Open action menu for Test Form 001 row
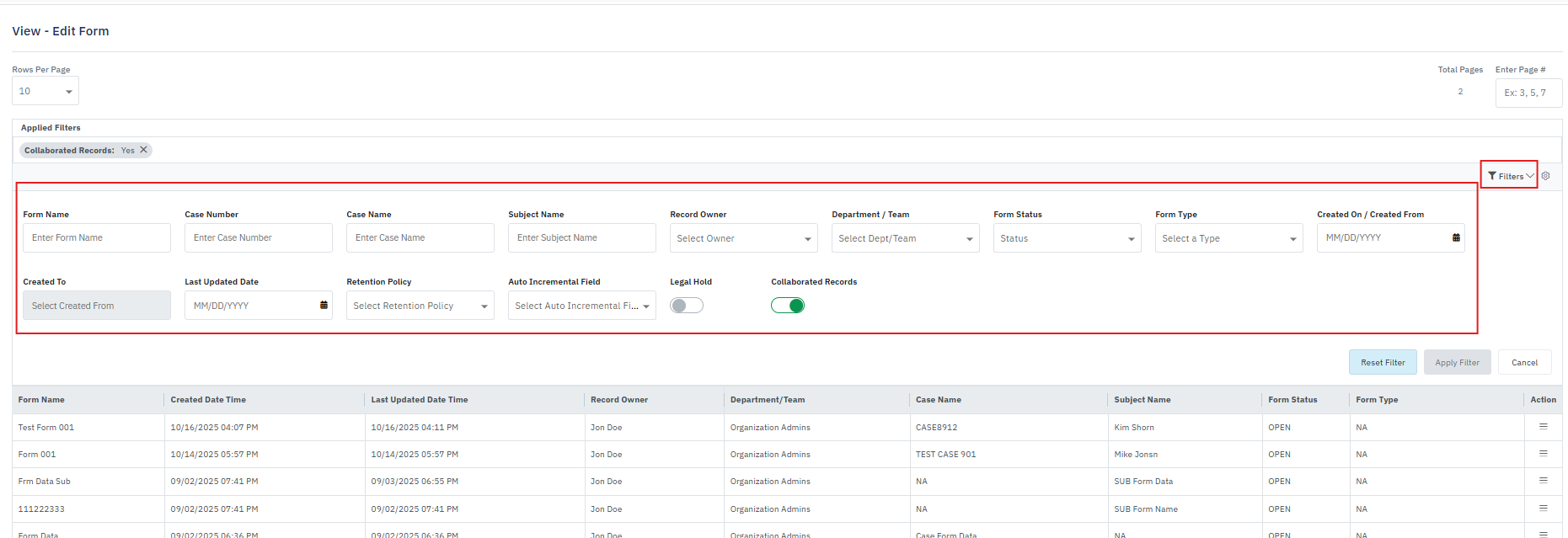 (x=1543, y=427)
